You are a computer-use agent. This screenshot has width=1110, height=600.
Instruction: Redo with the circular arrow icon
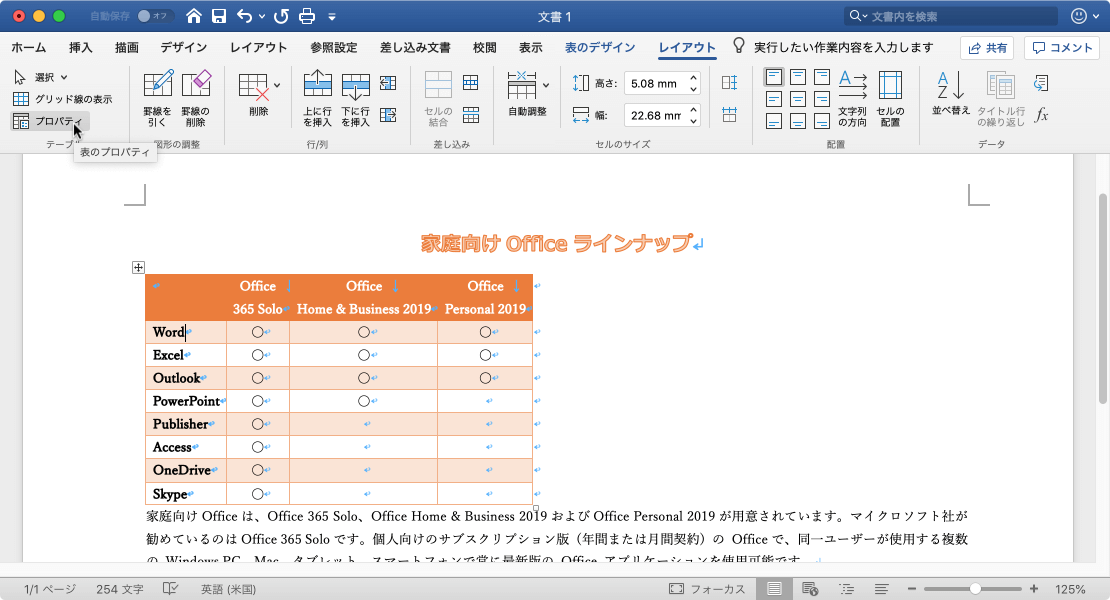pos(281,16)
